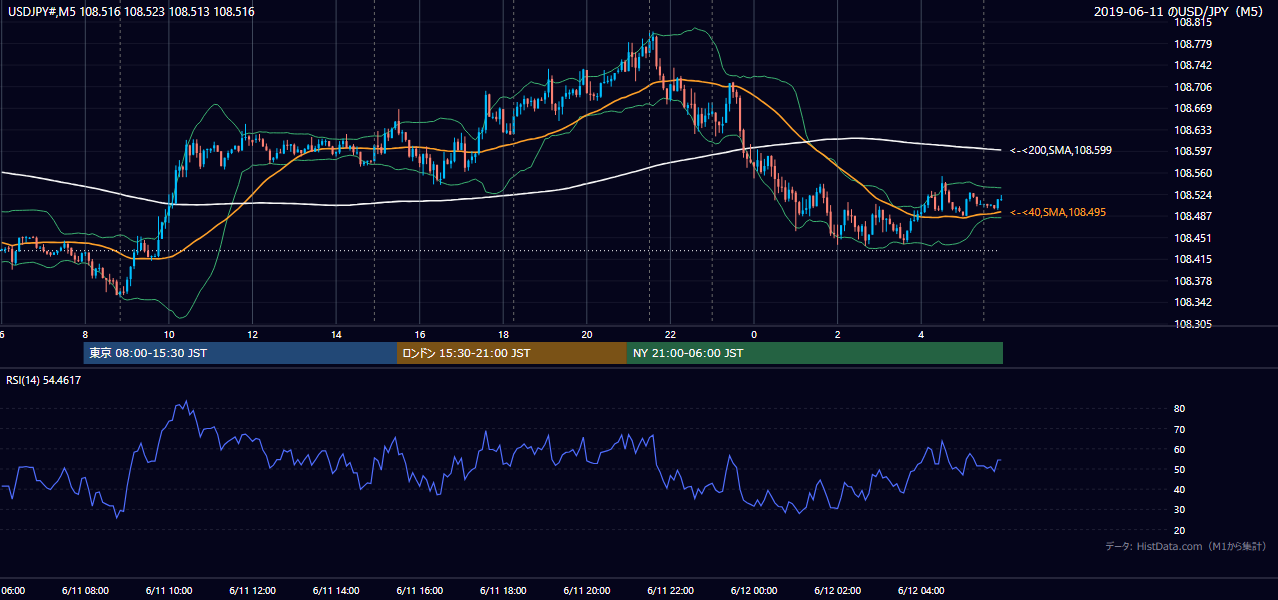The height and width of the screenshot is (600, 1278).
Task: Select the 40,SMA,108.495 line label
Action: [x=1058, y=212]
